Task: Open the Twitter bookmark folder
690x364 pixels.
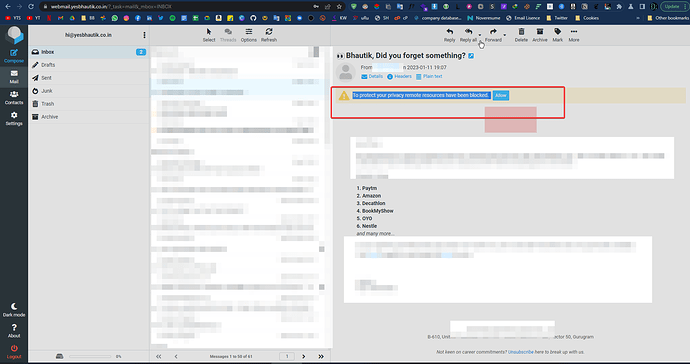Action: (x=557, y=18)
